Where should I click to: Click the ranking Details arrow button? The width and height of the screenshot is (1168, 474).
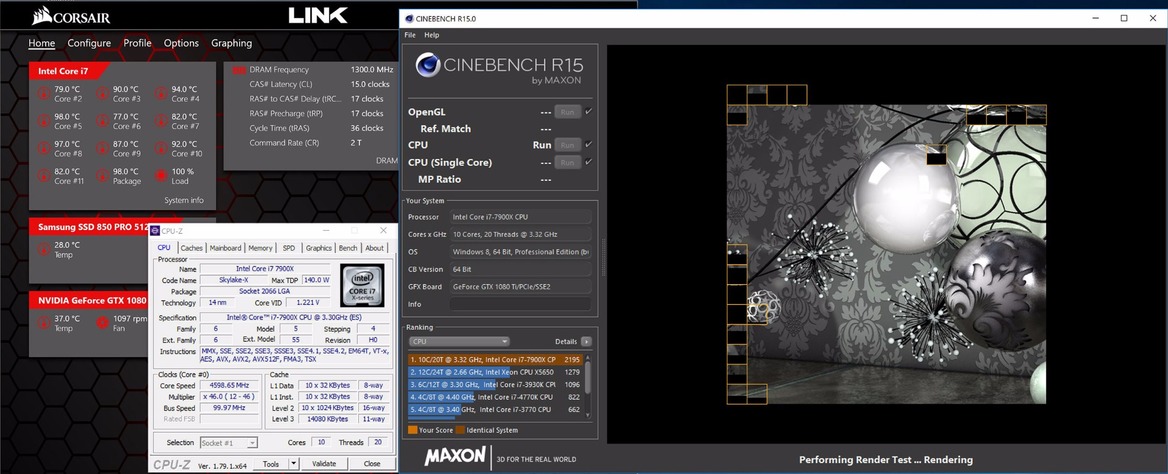click(x=586, y=341)
